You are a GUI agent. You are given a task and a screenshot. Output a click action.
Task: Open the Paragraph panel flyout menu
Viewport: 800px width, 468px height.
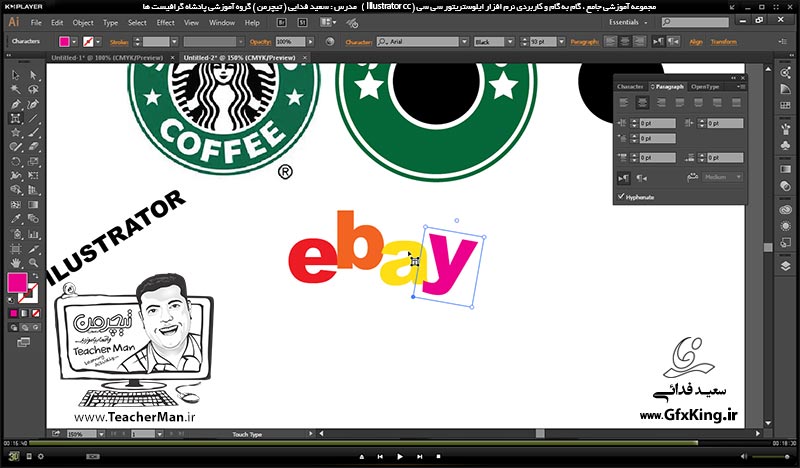pyautogui.click(x=739, y=87)
